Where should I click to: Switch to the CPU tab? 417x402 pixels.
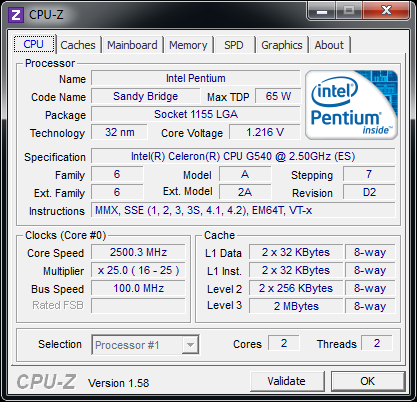point(34,44)
